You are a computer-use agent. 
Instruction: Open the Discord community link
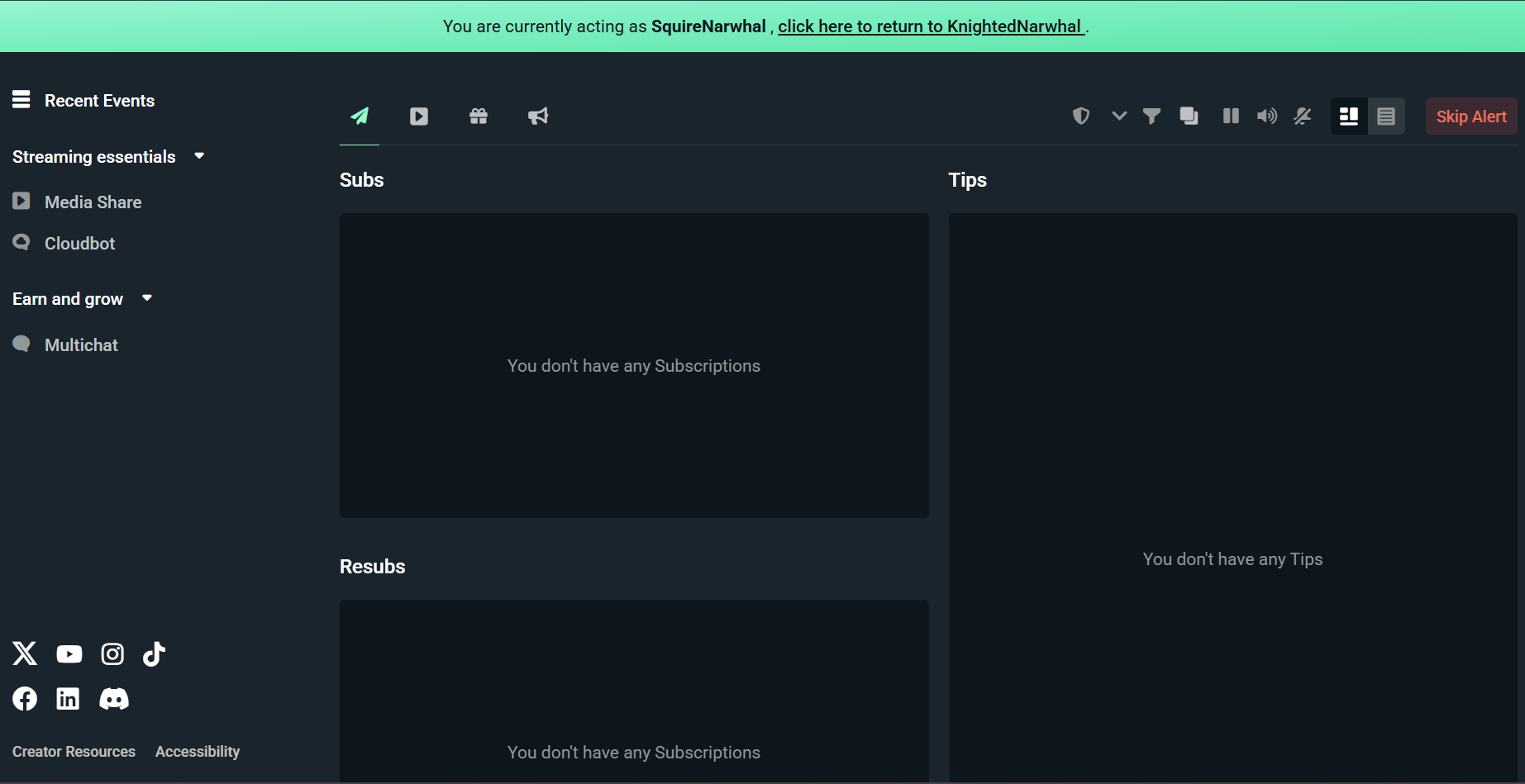click(114, 698)
